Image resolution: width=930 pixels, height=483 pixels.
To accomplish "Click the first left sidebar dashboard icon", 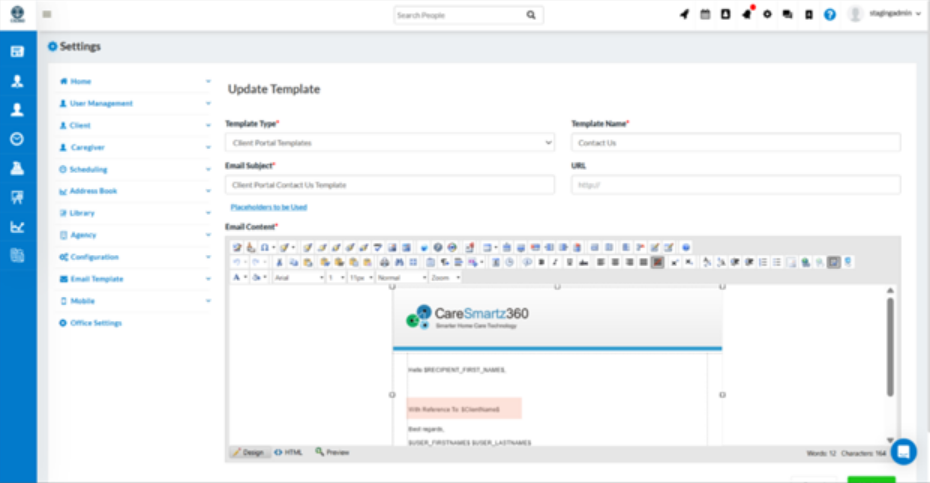I will pyautogui.click(x=17, y=52).
